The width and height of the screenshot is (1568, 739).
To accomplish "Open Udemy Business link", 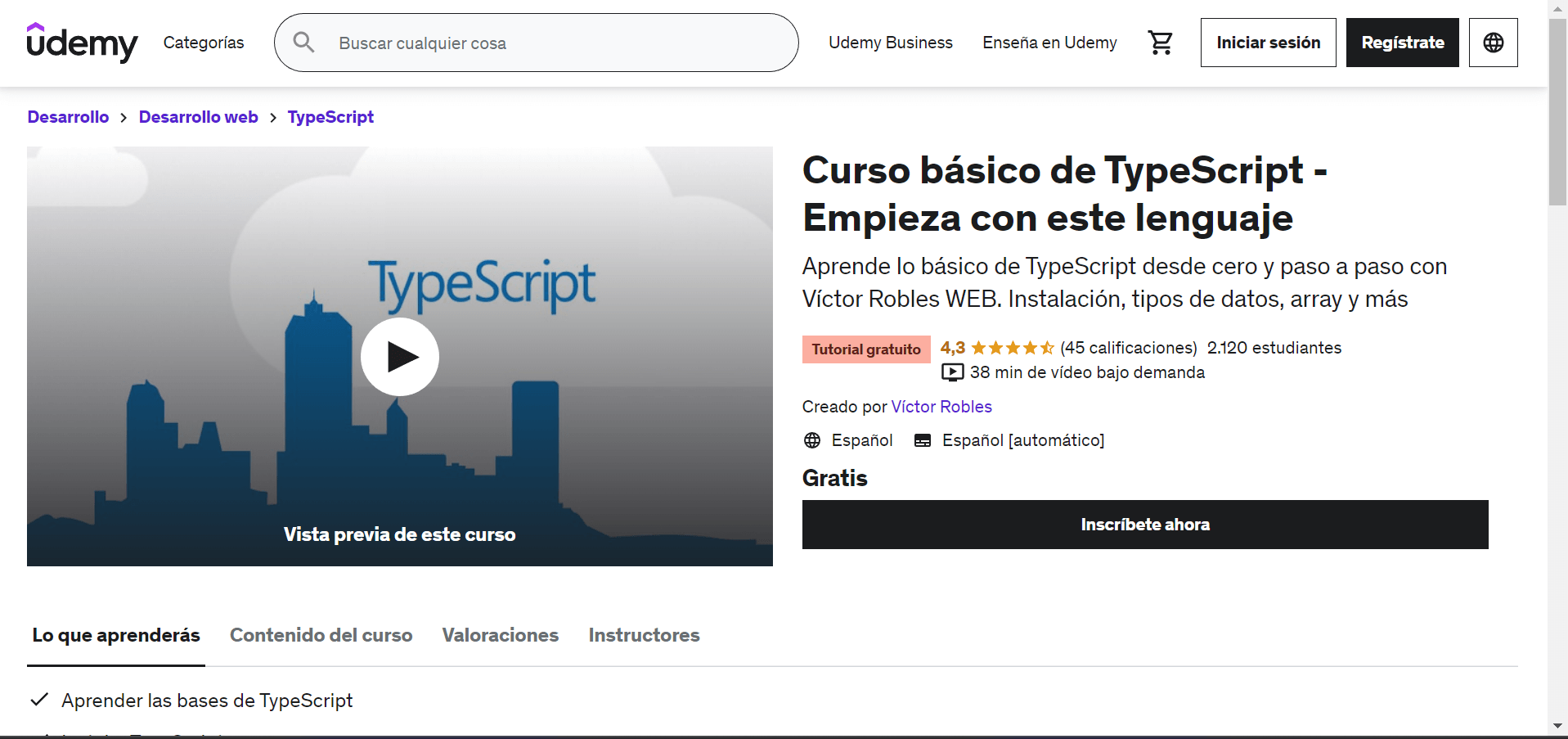I will pos(891,43).
